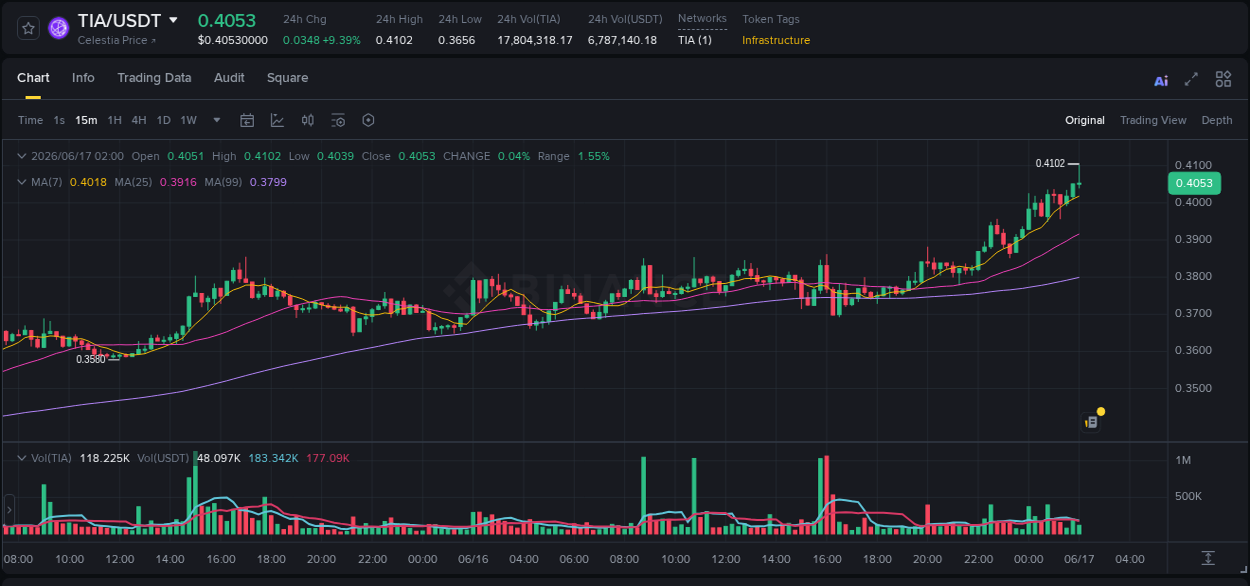Open the news note icon on the chart
The width and height of the screenshot is (1250, 586).
coord(1091,423)
